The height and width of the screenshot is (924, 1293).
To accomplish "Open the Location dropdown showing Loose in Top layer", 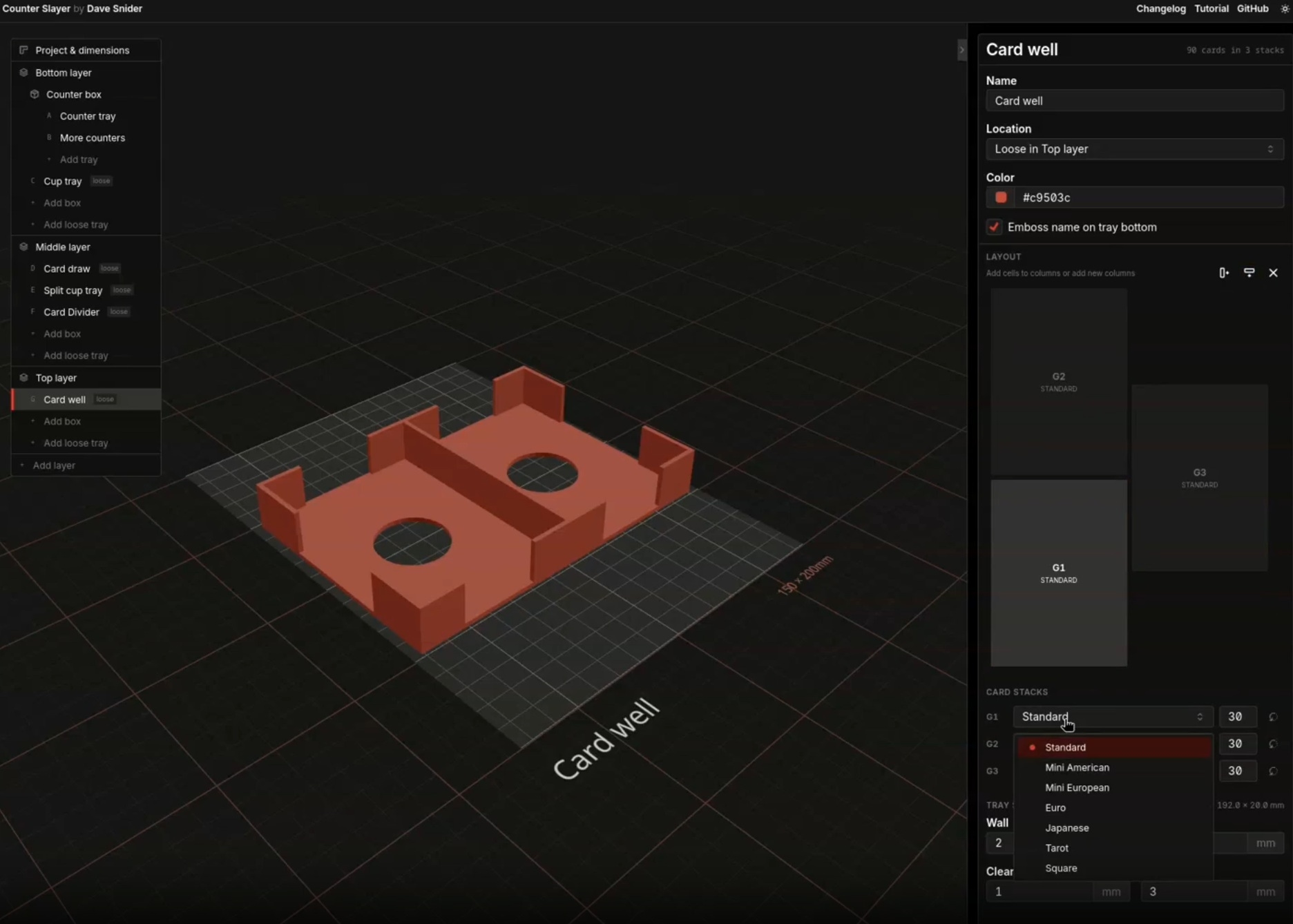I will click(x=1133, y=148).
